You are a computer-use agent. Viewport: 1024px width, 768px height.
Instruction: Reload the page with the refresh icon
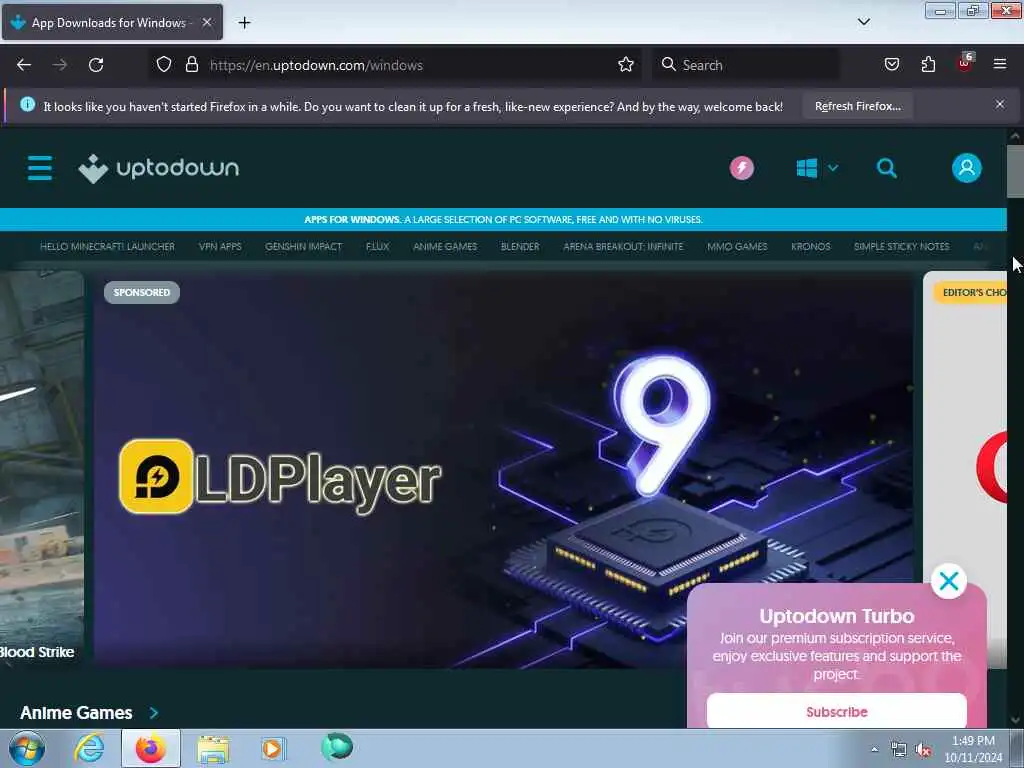96,65
